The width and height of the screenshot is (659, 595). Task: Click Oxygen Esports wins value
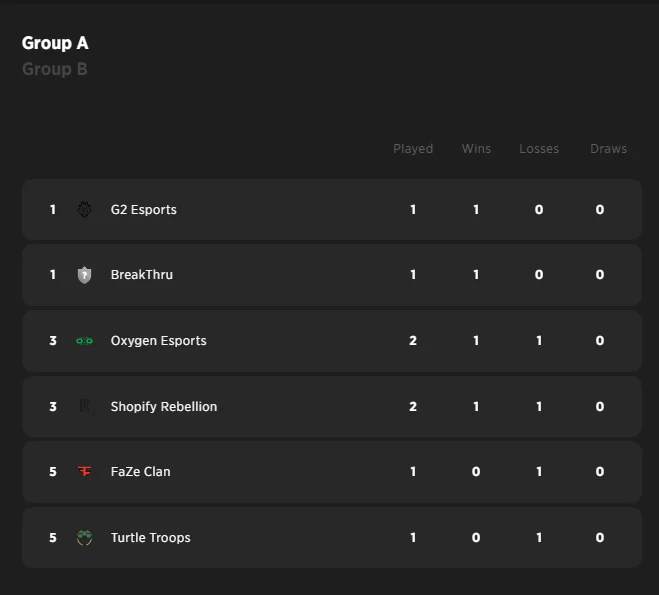pos(476,341)
